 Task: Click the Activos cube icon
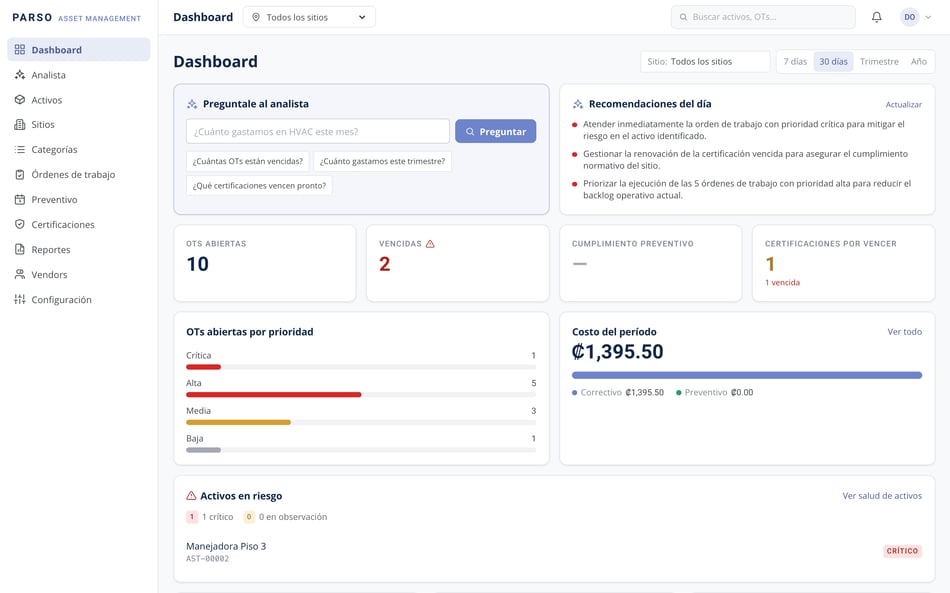click(x=20, y=99)
